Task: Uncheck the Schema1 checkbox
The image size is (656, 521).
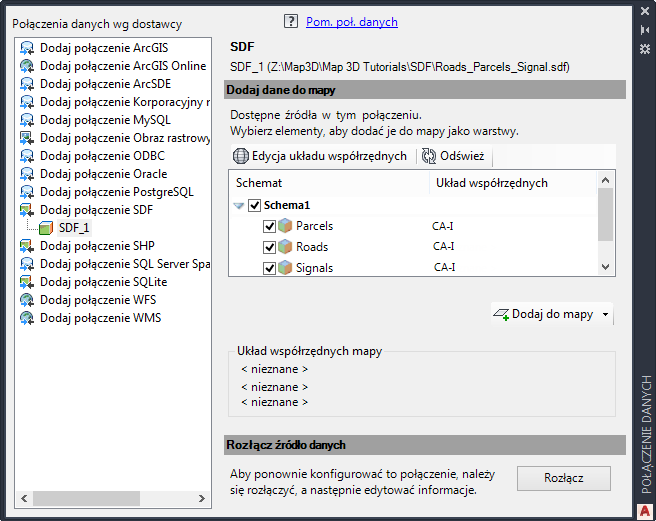Action: [254, 205]
